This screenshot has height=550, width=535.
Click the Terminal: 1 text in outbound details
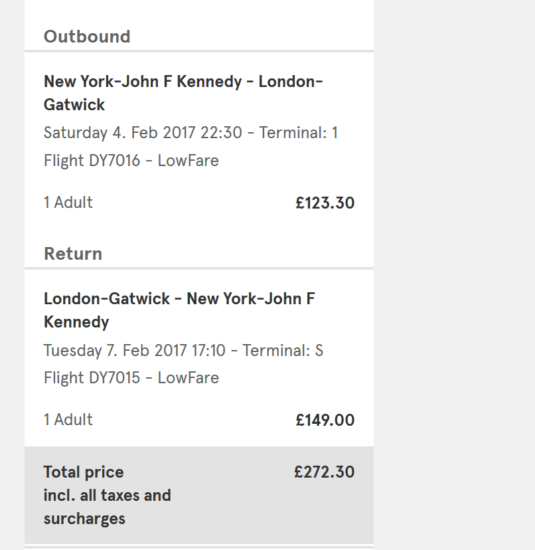coord(298,133)
